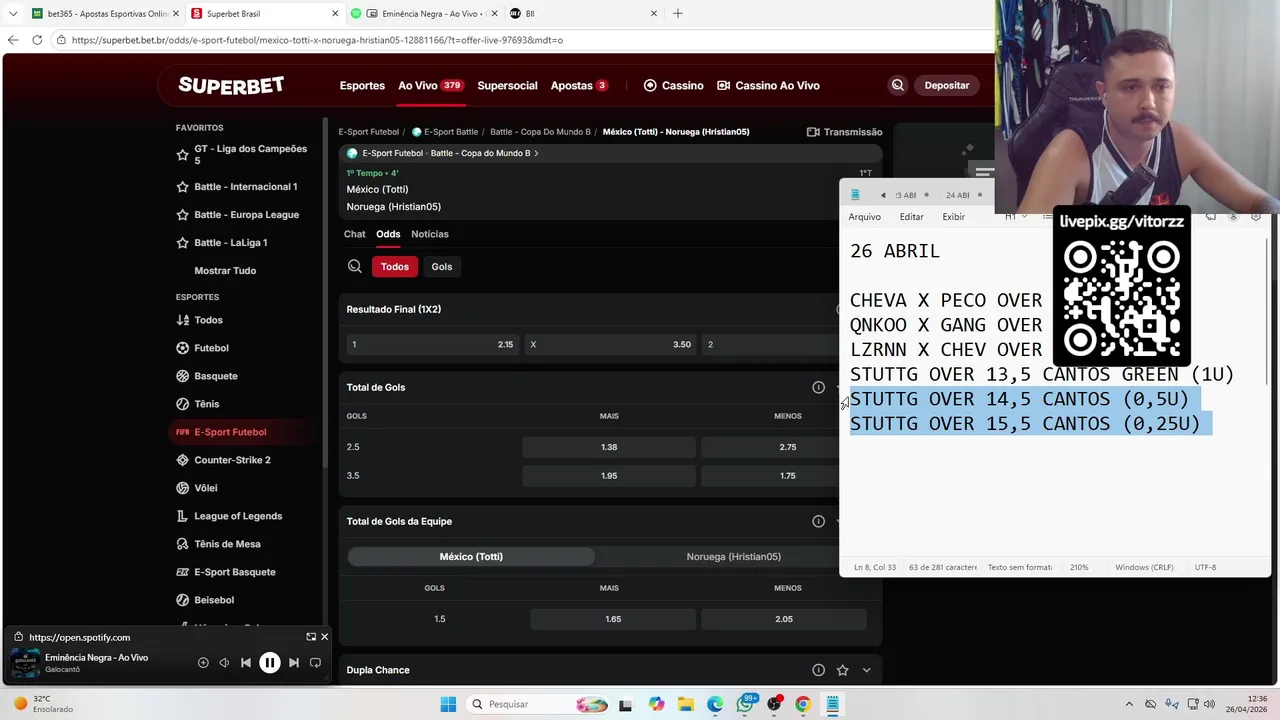The width and height of the screenshot is (1280, 720).
Task: Open Arquivo menu in Notepad
Action: coord(865,217)
